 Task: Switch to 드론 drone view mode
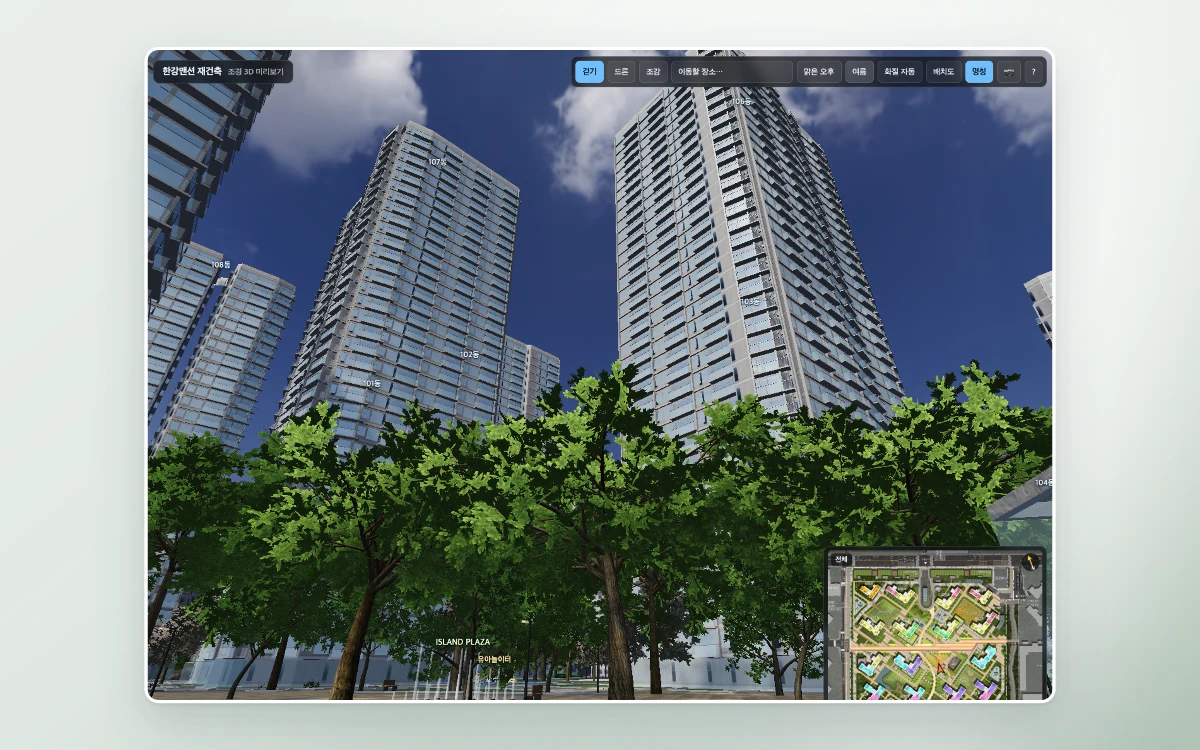click(x=621, y=72)
